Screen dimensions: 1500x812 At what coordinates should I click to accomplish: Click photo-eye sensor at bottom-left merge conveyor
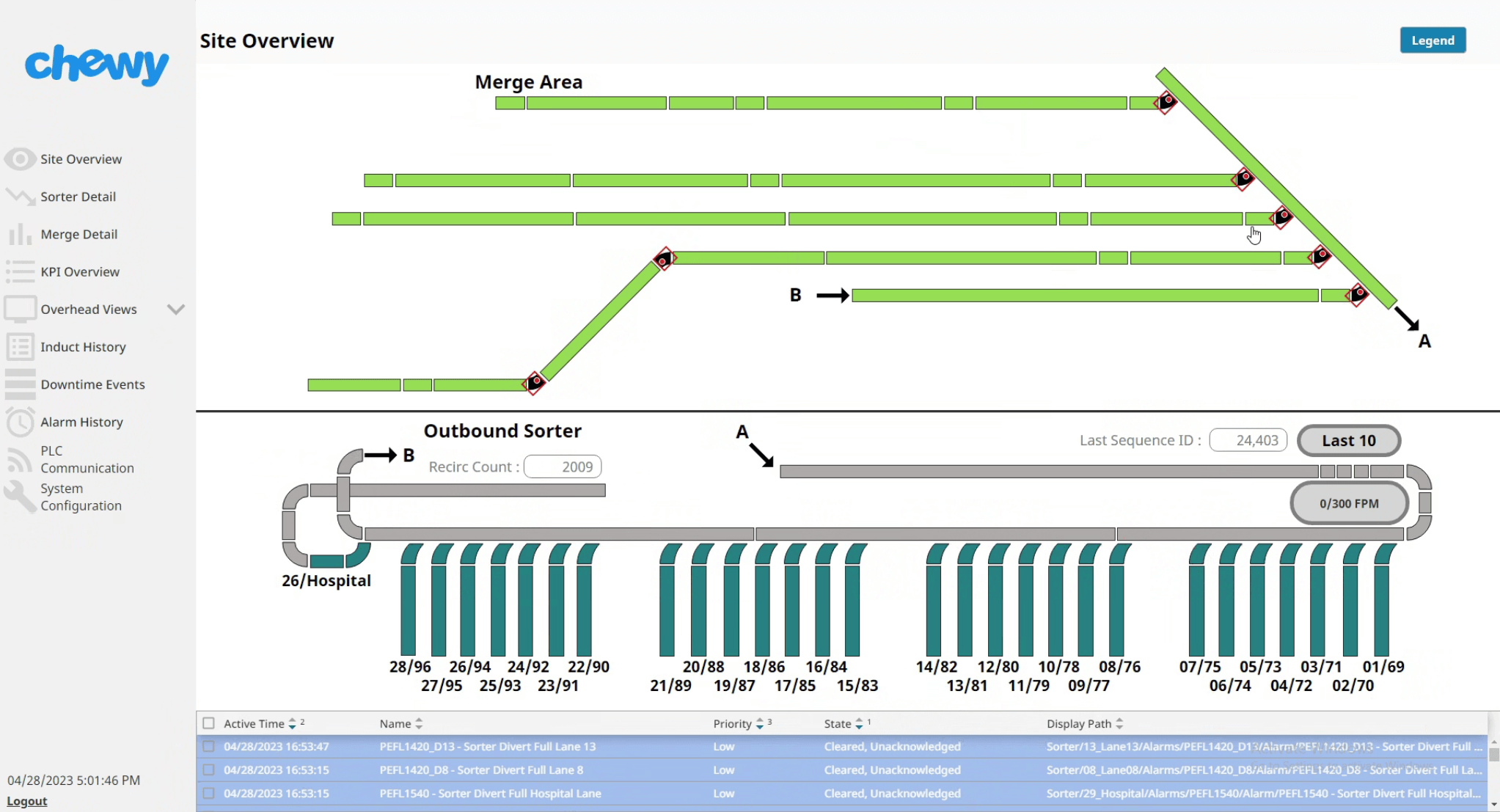(x=535, y=382)
